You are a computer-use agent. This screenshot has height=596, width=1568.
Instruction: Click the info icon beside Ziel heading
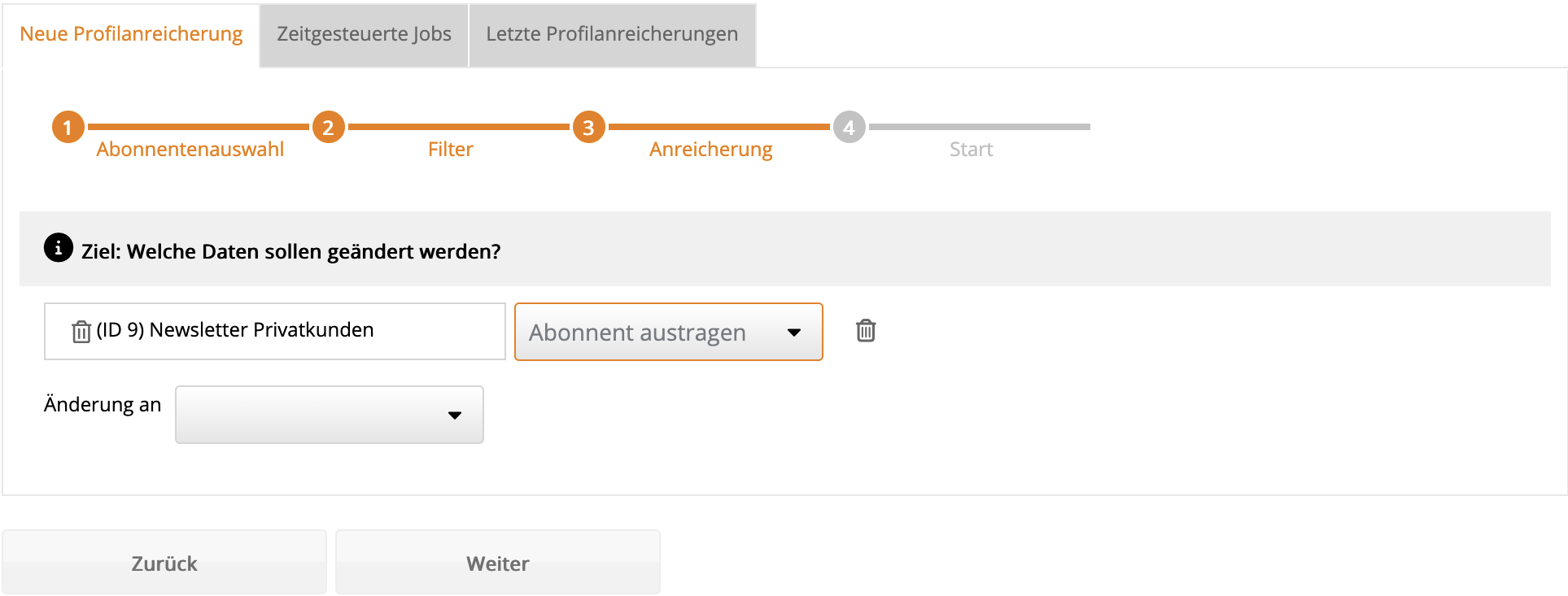[58, 248]
